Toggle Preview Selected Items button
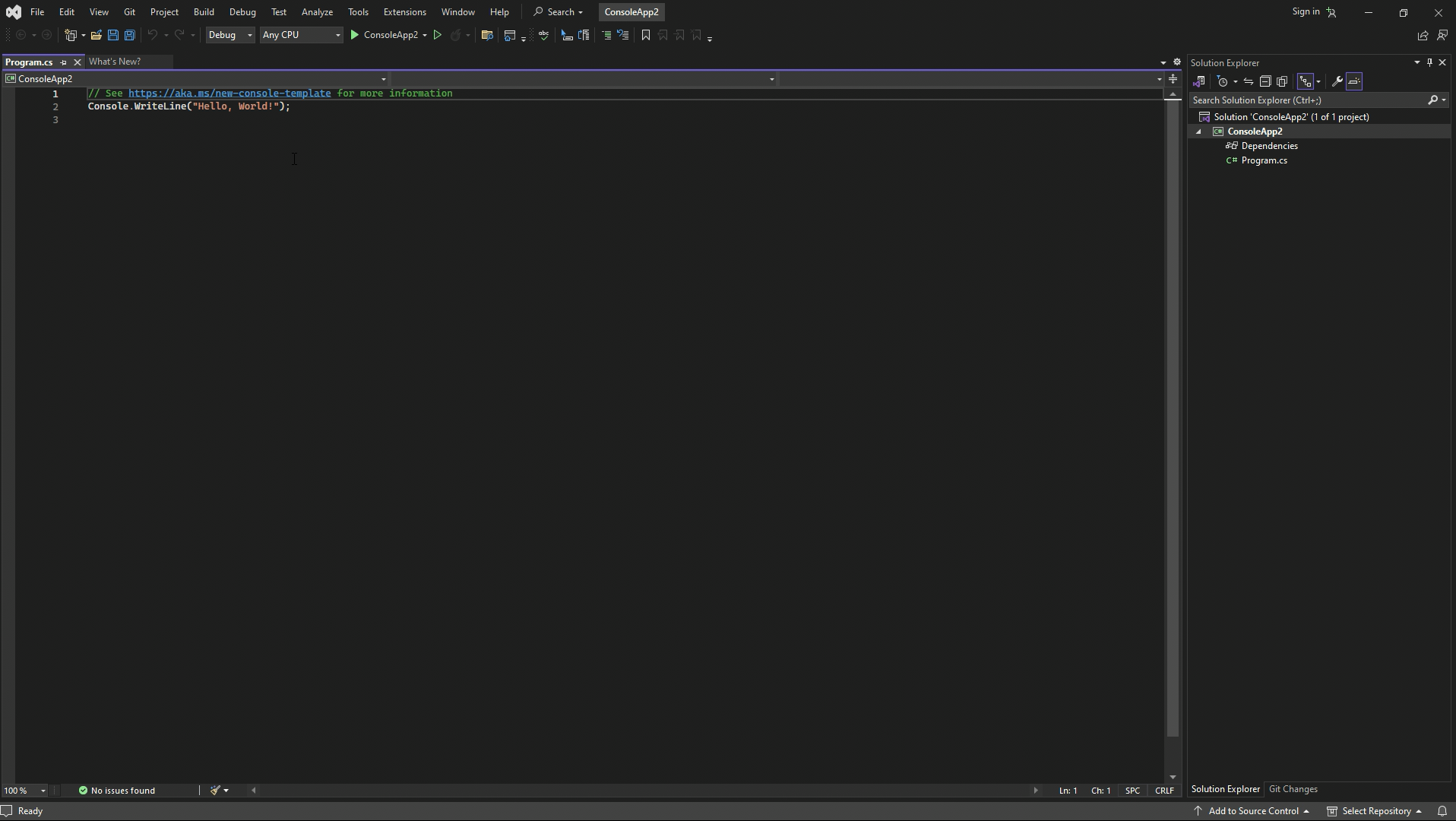 point(1354,81)
